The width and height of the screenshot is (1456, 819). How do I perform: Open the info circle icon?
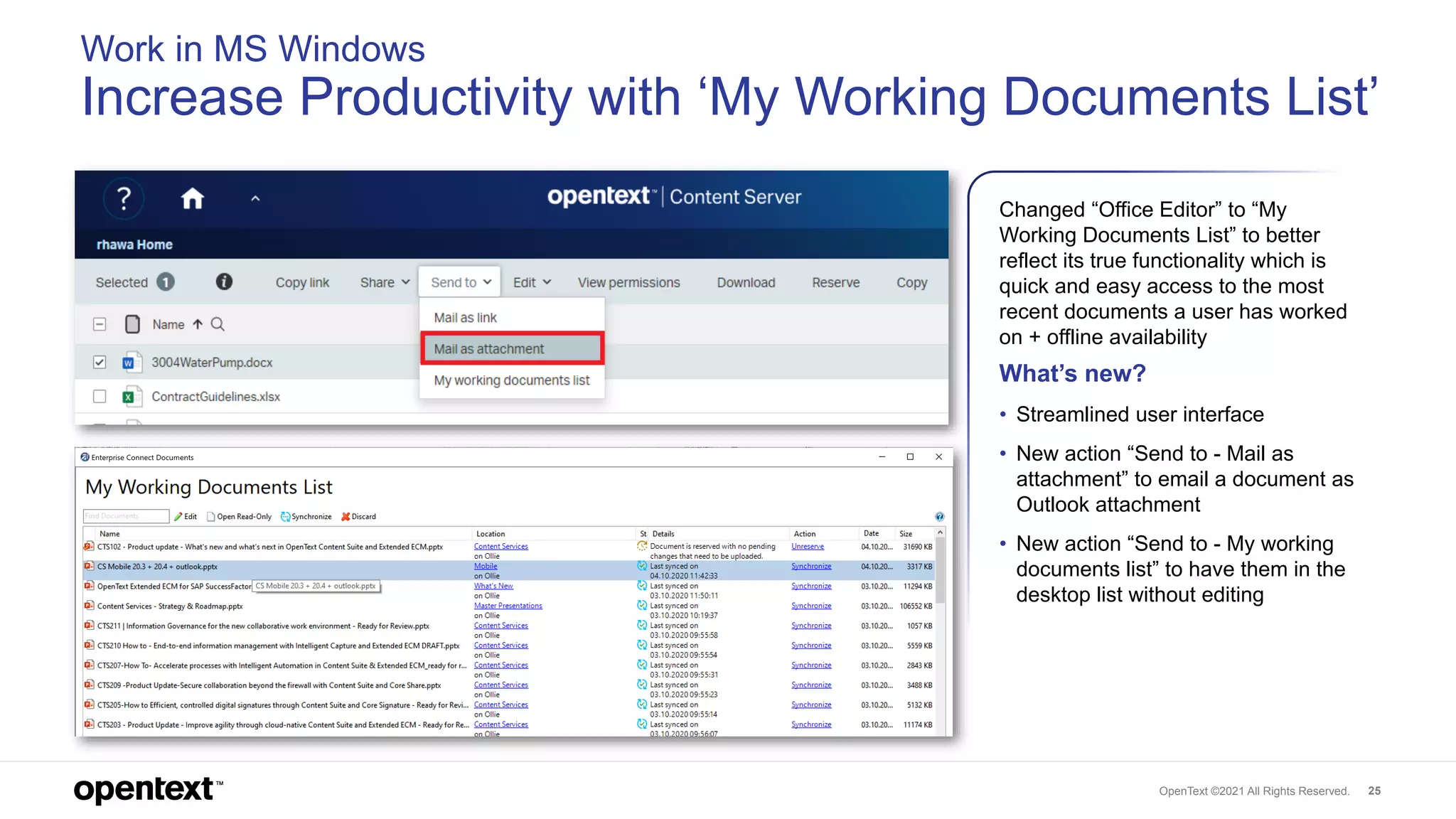coord(224,282)
